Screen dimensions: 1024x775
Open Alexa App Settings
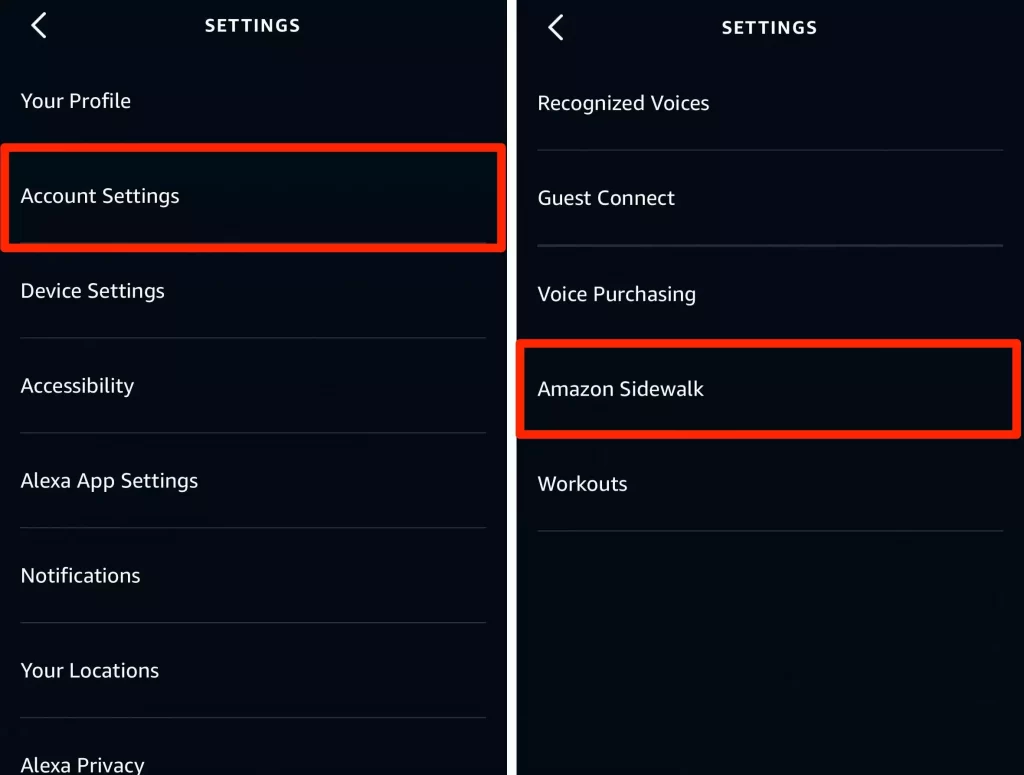tap(109, 481)
